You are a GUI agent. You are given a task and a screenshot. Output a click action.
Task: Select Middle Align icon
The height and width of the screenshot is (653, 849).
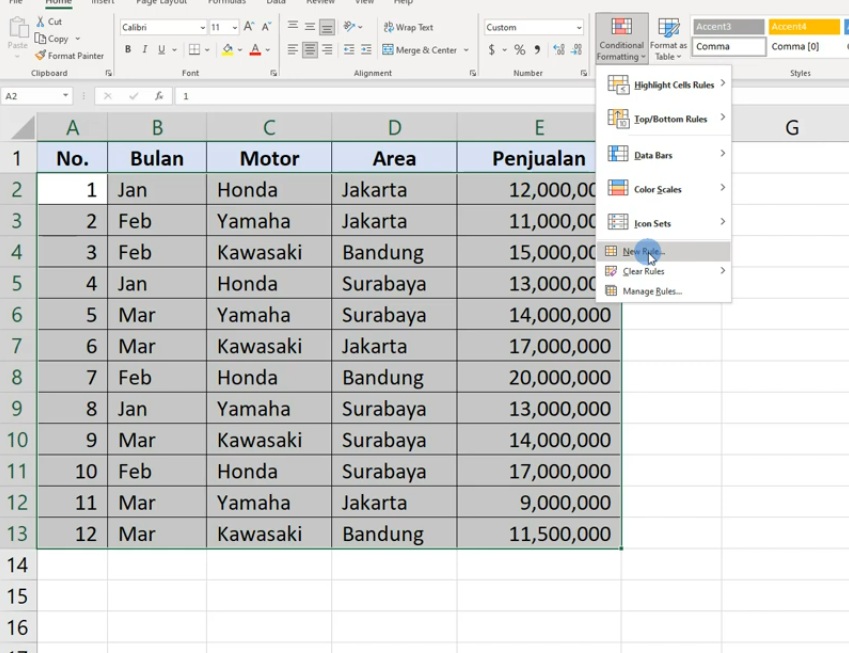[310, 26]
